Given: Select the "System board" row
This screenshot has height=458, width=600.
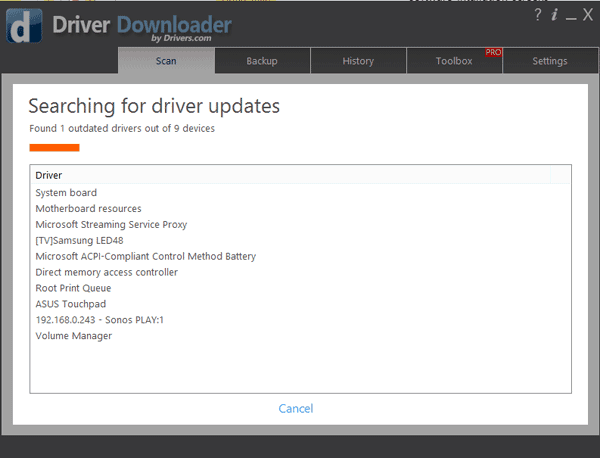Looking at the screenshot, I should coord(300,192).
